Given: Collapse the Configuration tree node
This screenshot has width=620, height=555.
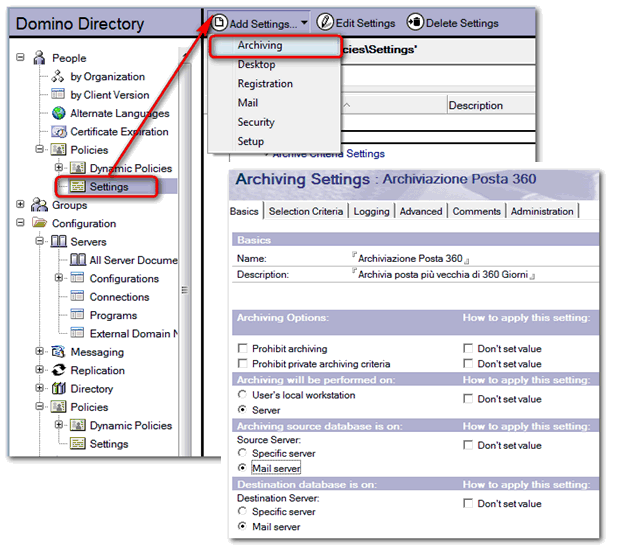Looking at the screenshot, I should point(20,223).
